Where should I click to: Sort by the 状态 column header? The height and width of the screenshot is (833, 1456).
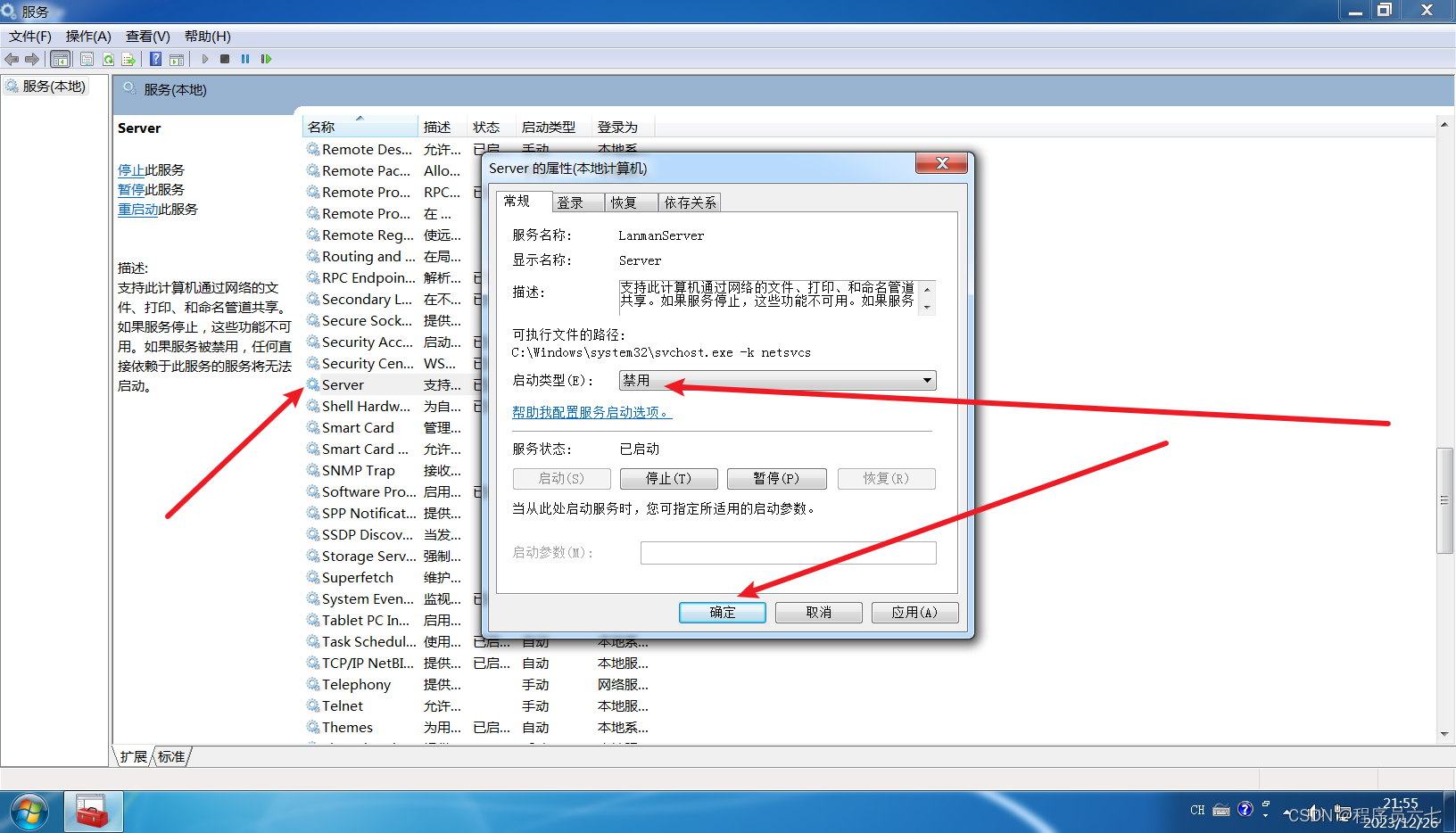coord(492,127)
